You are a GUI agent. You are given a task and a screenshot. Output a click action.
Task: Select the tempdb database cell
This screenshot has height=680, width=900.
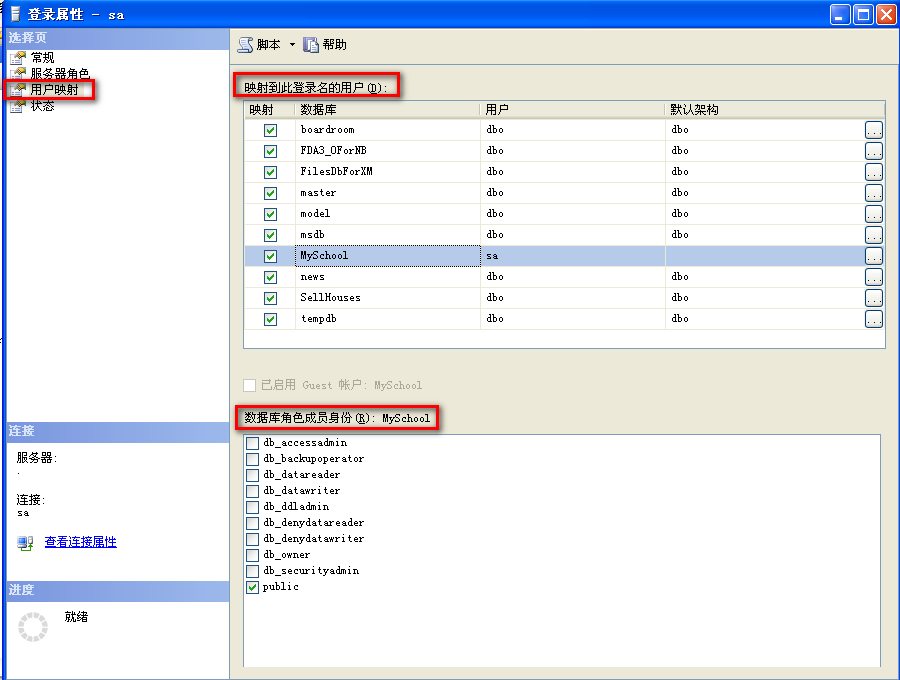tap(388, 318)
